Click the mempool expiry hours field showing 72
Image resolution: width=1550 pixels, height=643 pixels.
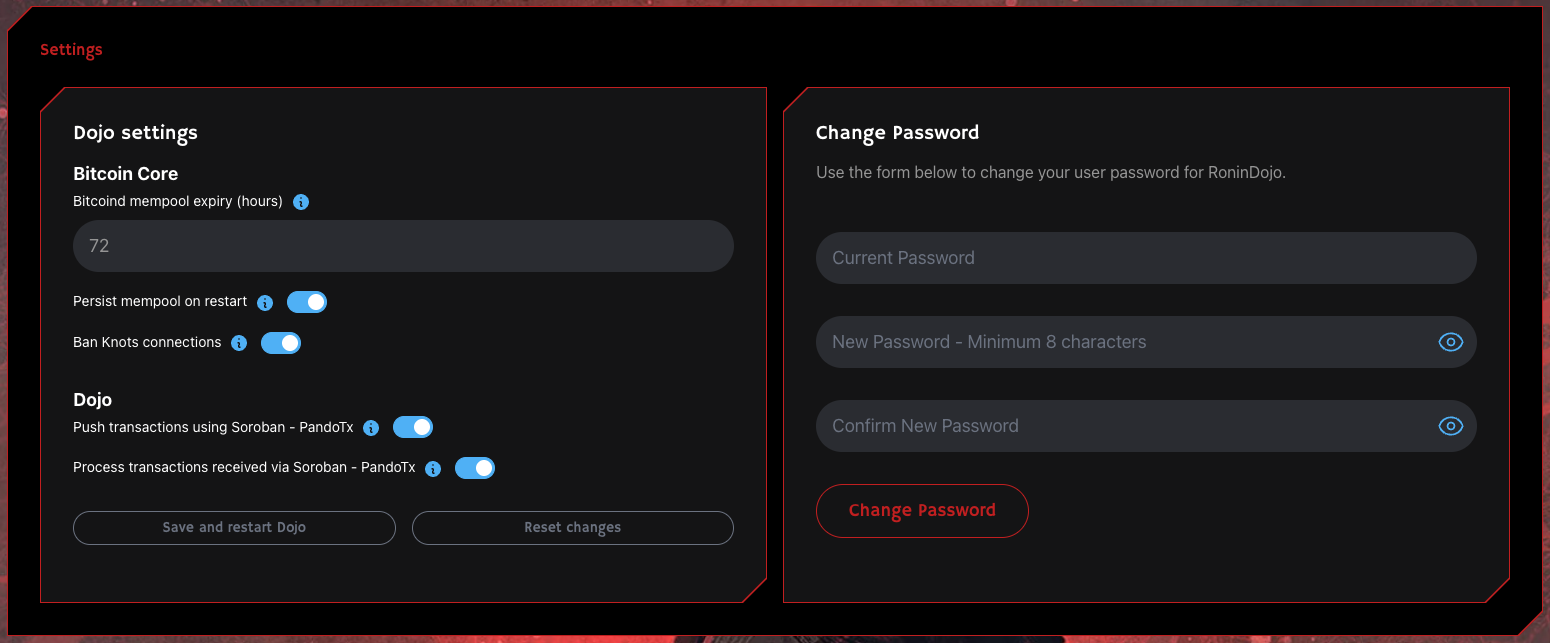pos(403,246)
